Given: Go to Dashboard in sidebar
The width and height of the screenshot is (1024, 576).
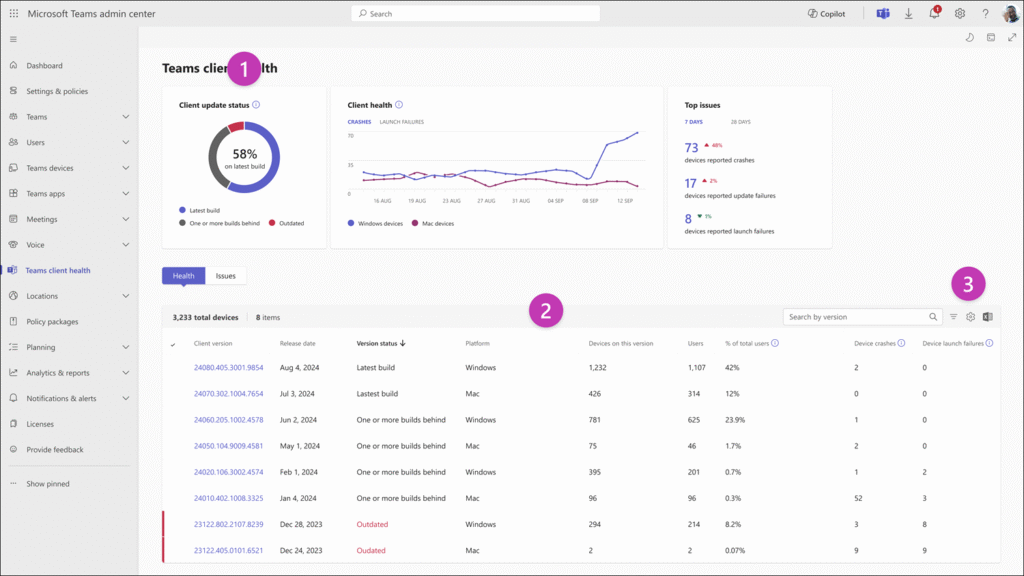Looking at the screenshot, I should click(x=44, y=65).
